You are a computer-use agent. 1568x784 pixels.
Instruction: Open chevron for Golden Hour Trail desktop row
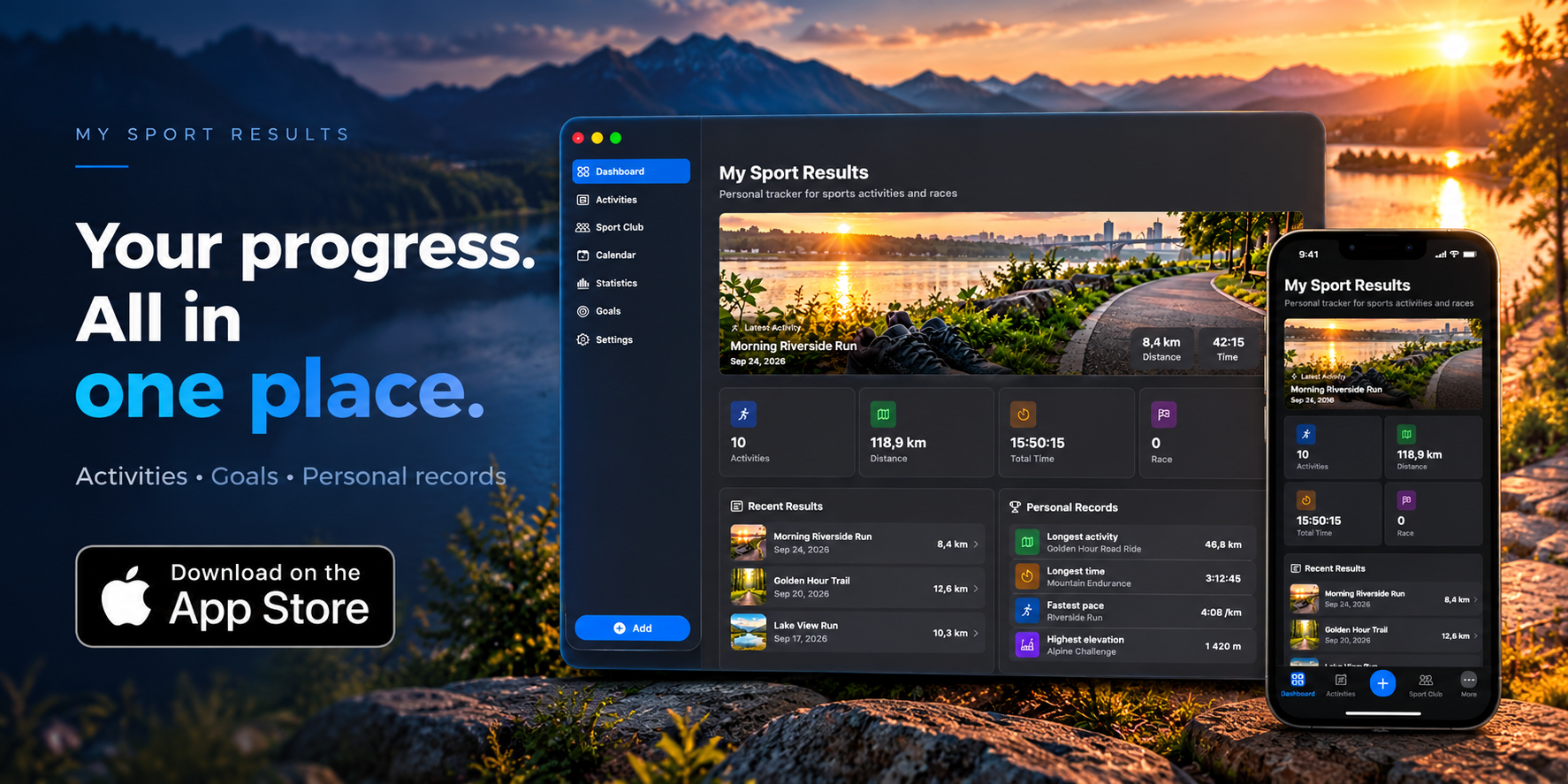point(976,589)
